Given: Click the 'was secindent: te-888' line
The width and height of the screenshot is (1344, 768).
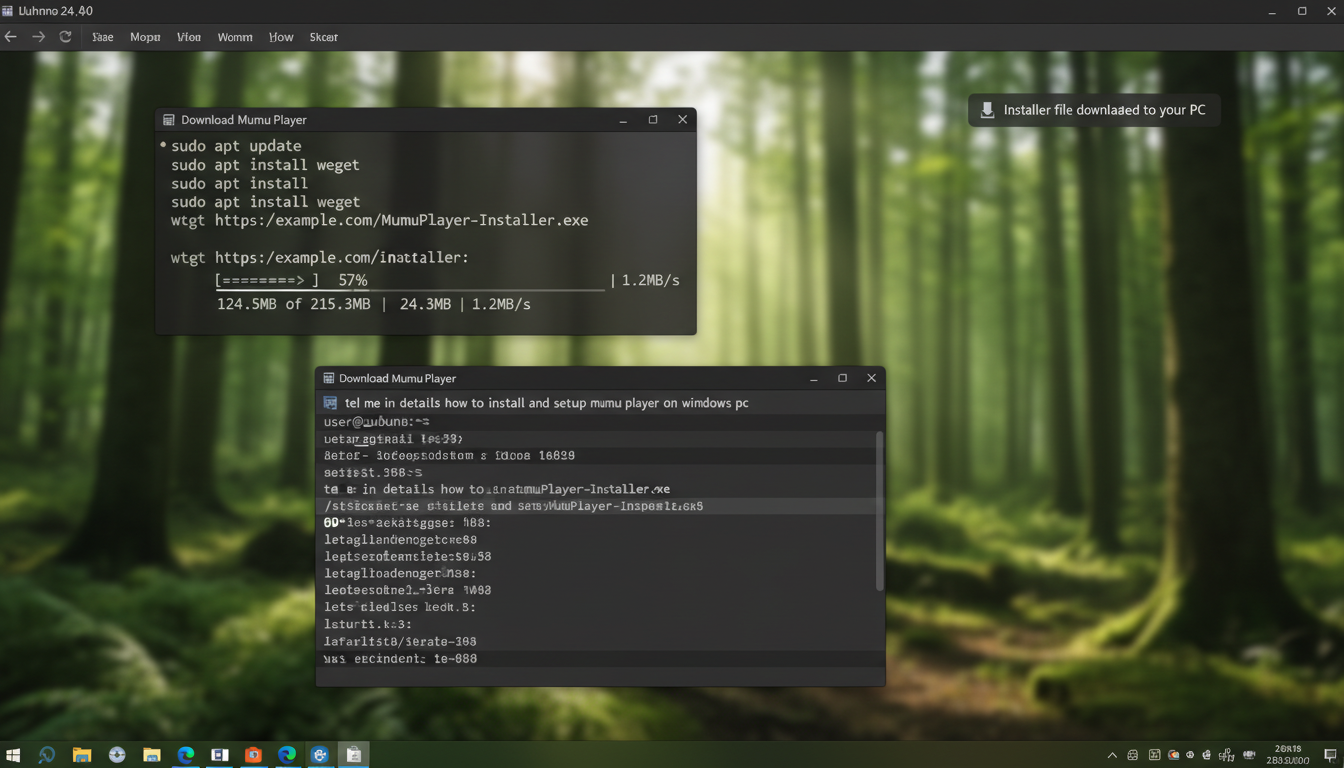Looking at the screenshot, I should (x=400, y=659).
